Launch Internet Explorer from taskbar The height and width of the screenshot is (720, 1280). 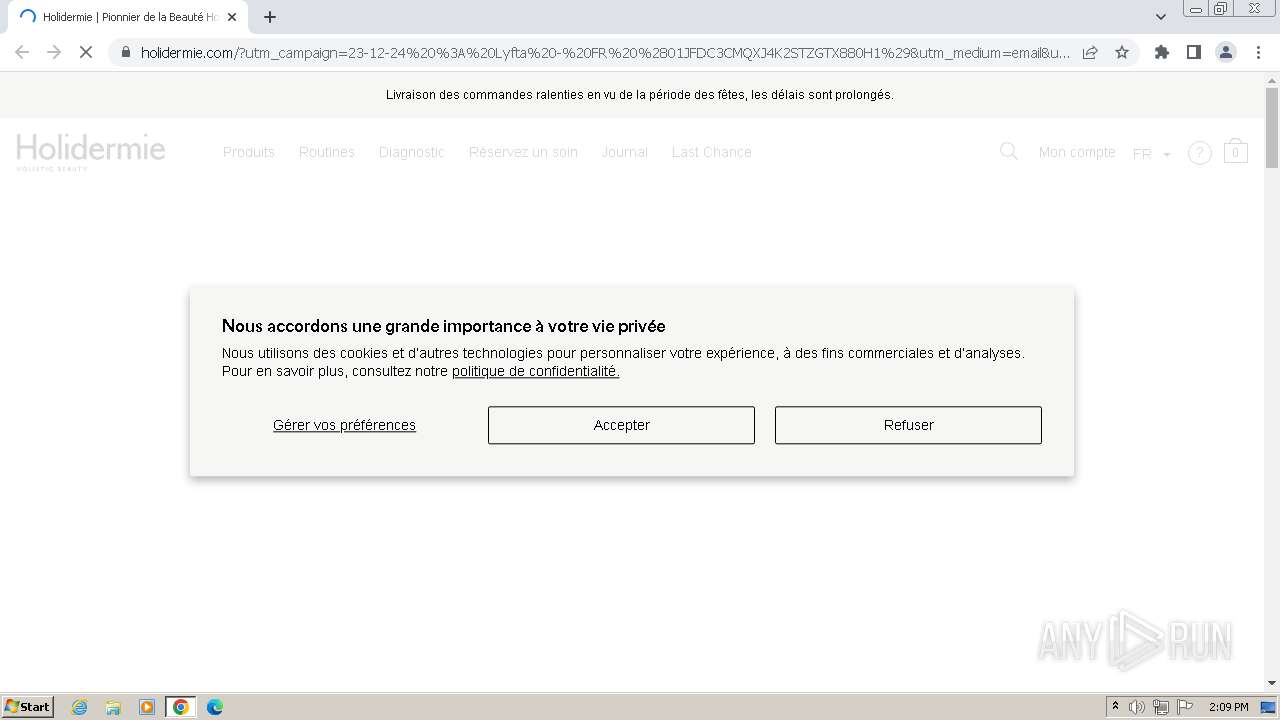80,707
